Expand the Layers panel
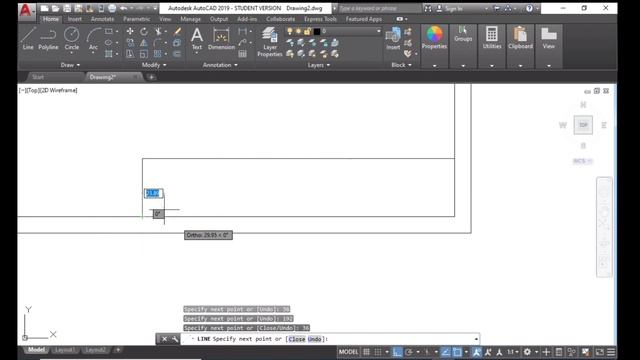This screenshot has width=640, height=360. (319, 65)
